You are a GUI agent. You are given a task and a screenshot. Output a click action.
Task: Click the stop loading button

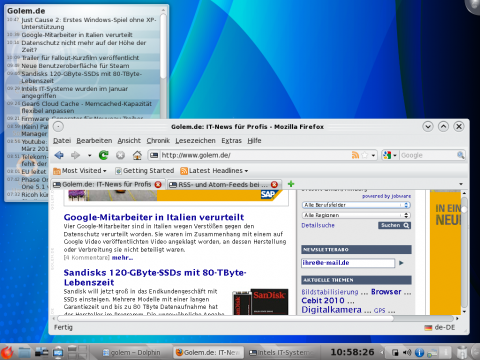[120, 155]
